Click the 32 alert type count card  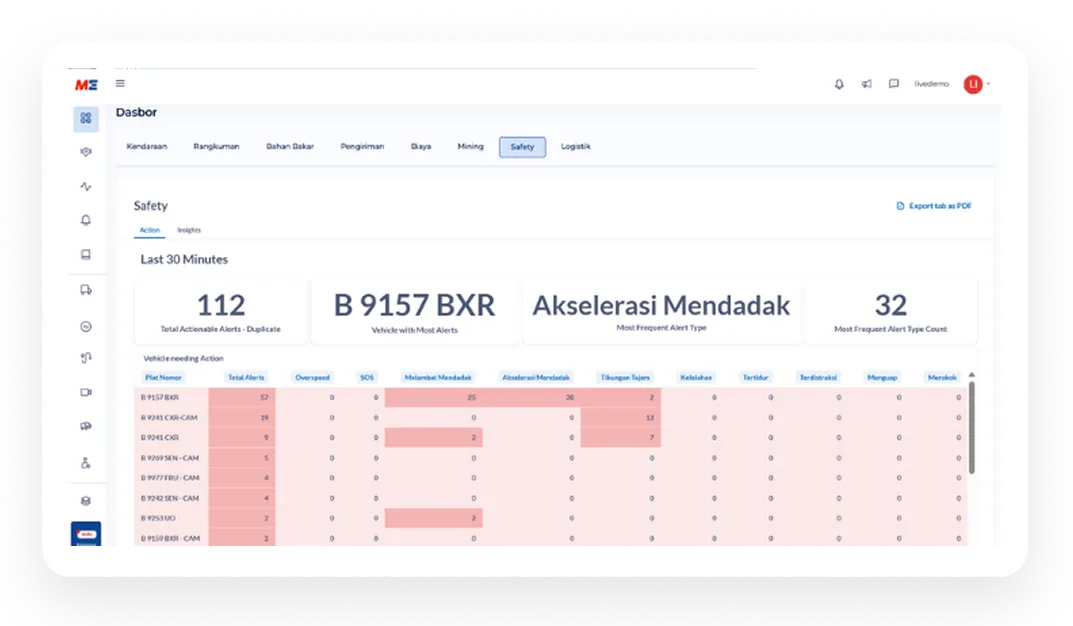[x=890, y=312]
